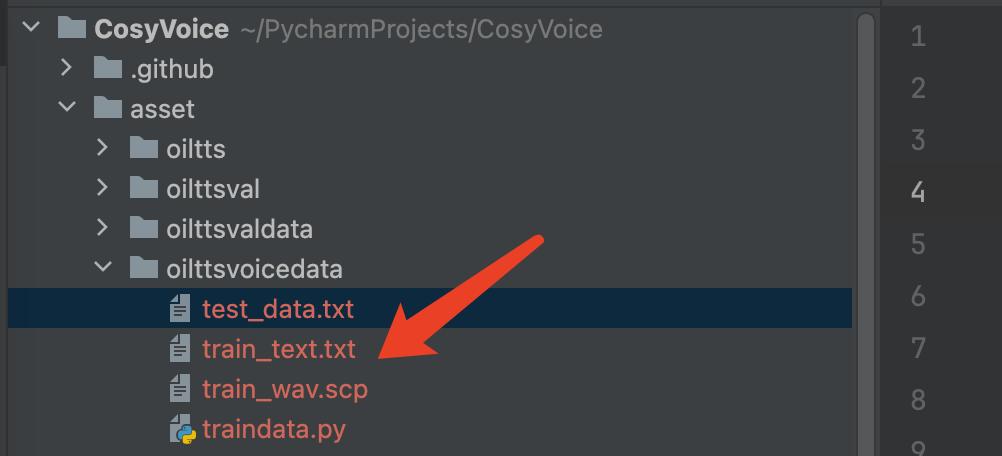Click the traindata.py Python file icon
Screen dimensions: 1002x456
coord(181,430)
